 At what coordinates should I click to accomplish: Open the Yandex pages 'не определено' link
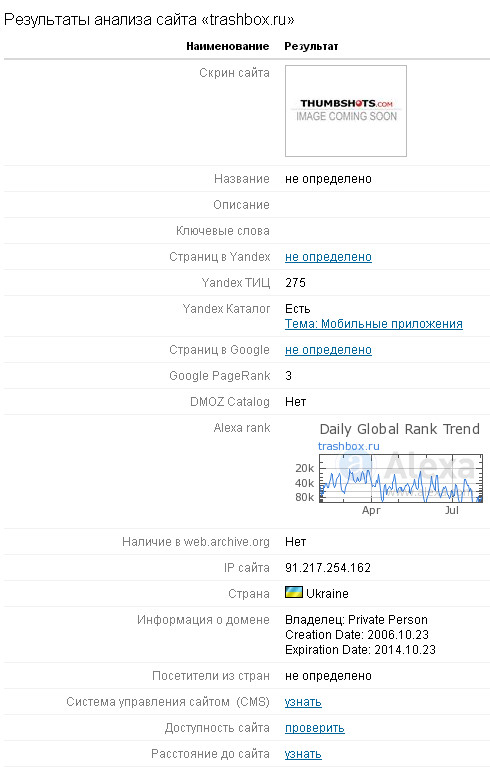(328, 257)
